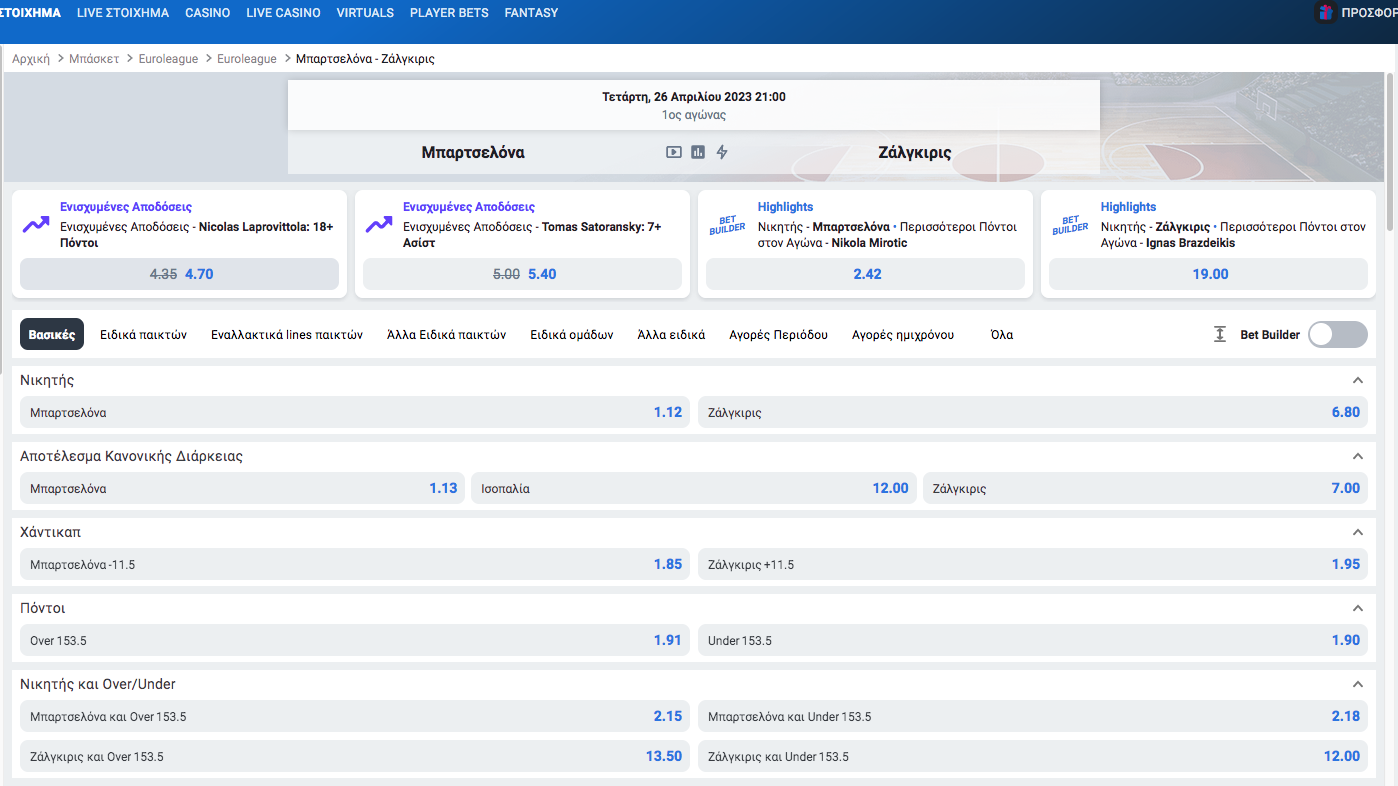The image size is (1398, 786).
Task: Click the expand-height icon beside Bet Builder
Action: 1220,335
